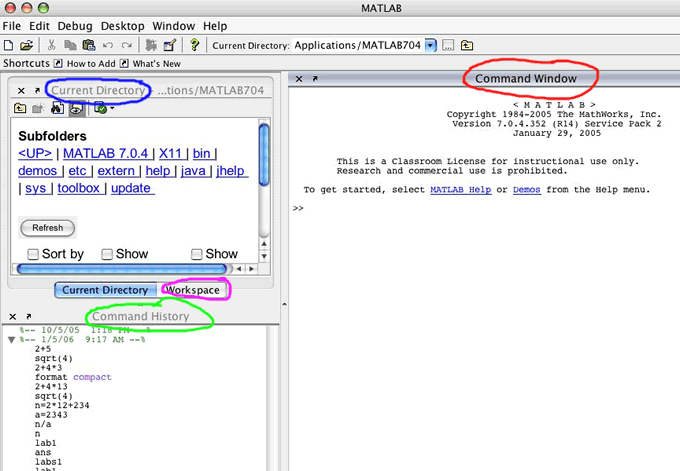The width and height of the screenshot is (680, 471).
Task: Click the horizontal scroll left arrow
Action: click(x=239, y=269)
